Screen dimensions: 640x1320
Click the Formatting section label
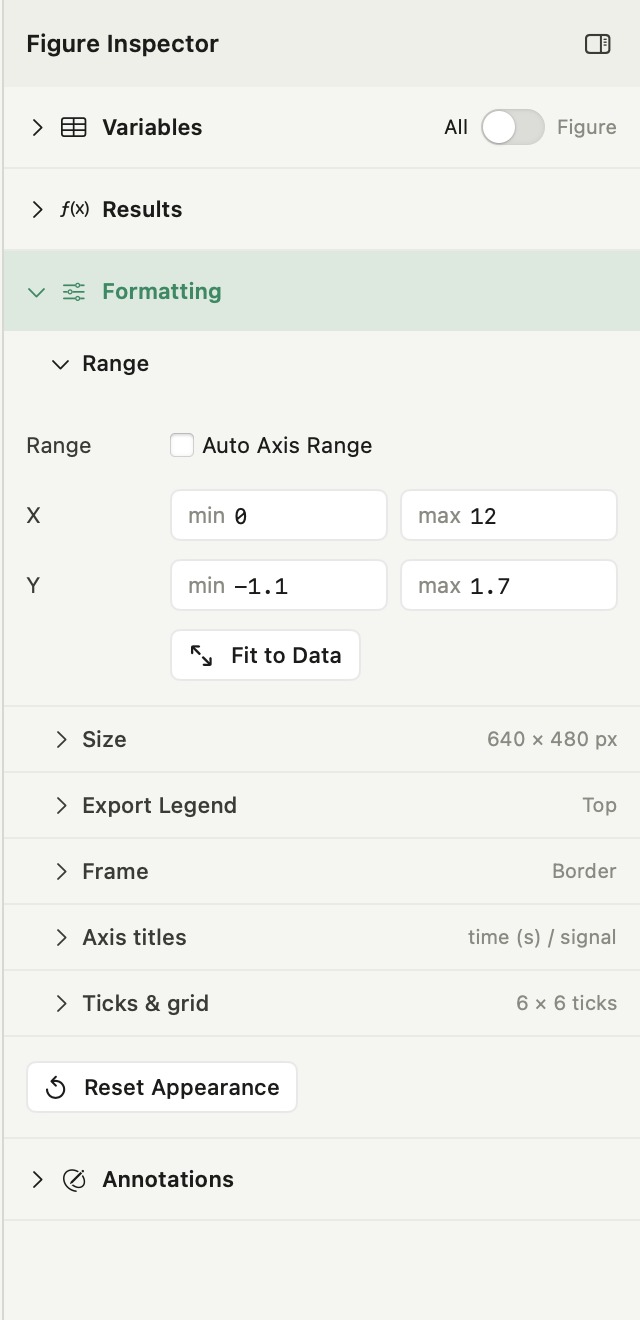click(x=162, y=292)
